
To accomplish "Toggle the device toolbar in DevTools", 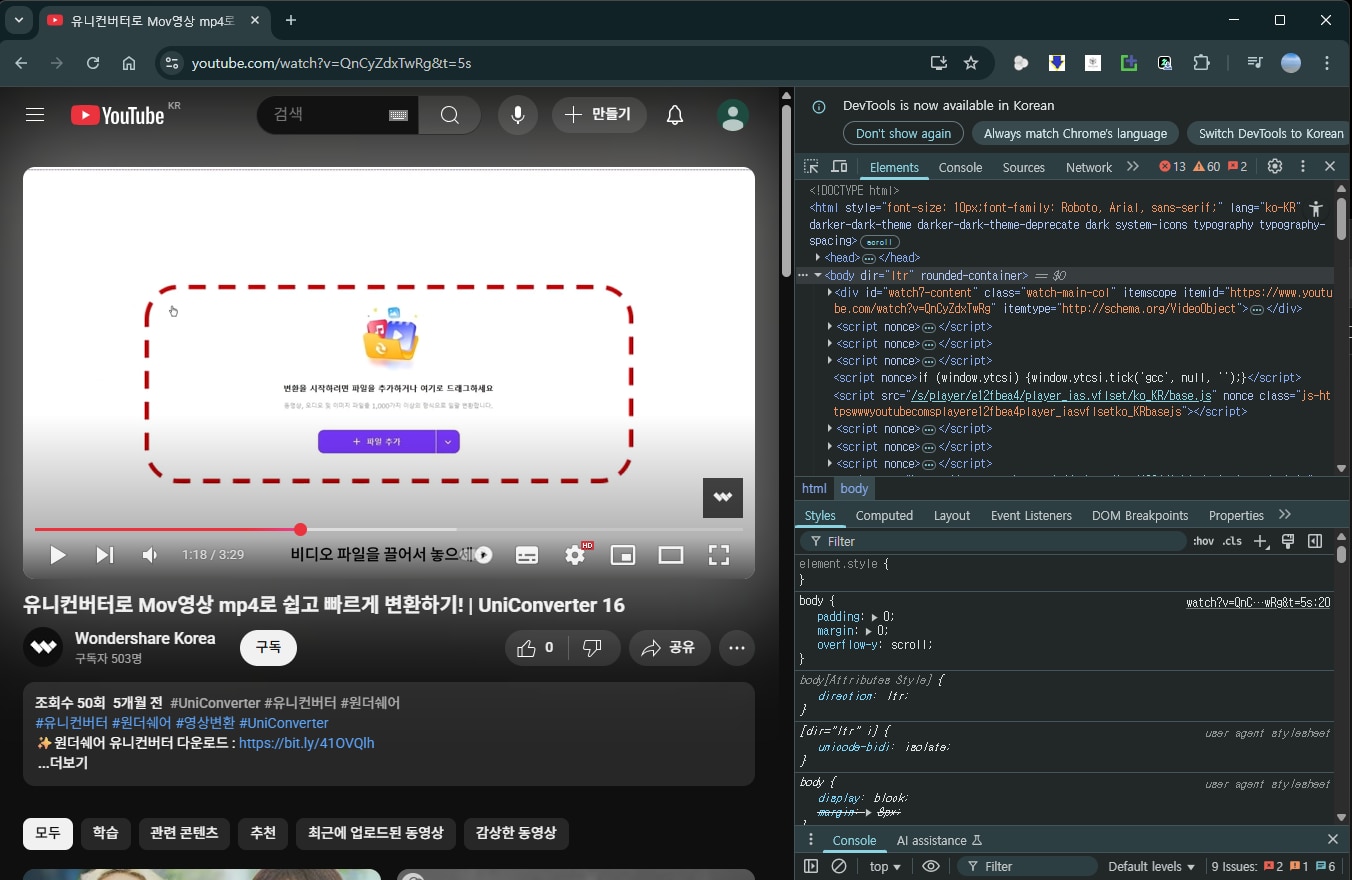I will (x=839, y=166).
